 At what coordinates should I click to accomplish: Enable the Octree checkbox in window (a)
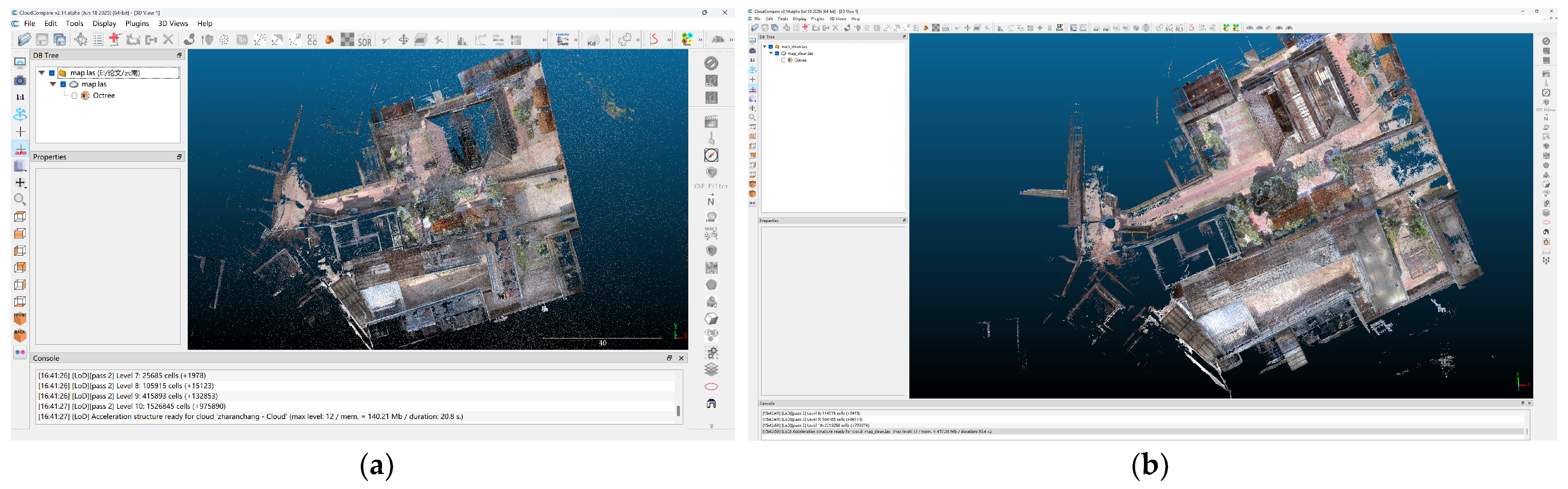pos(75,96)
